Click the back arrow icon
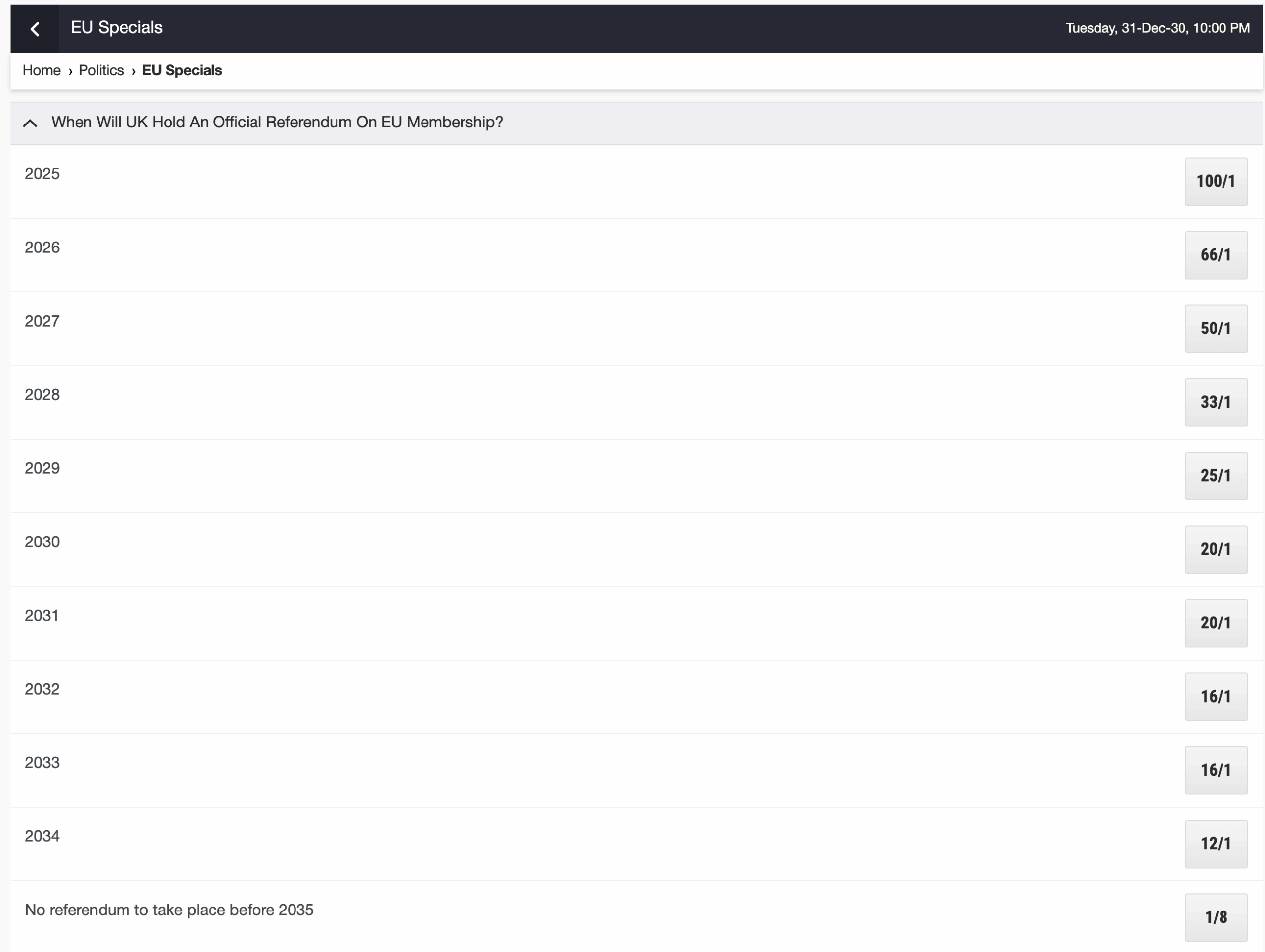Viewport: 1265px width, 952px height. 35,29
